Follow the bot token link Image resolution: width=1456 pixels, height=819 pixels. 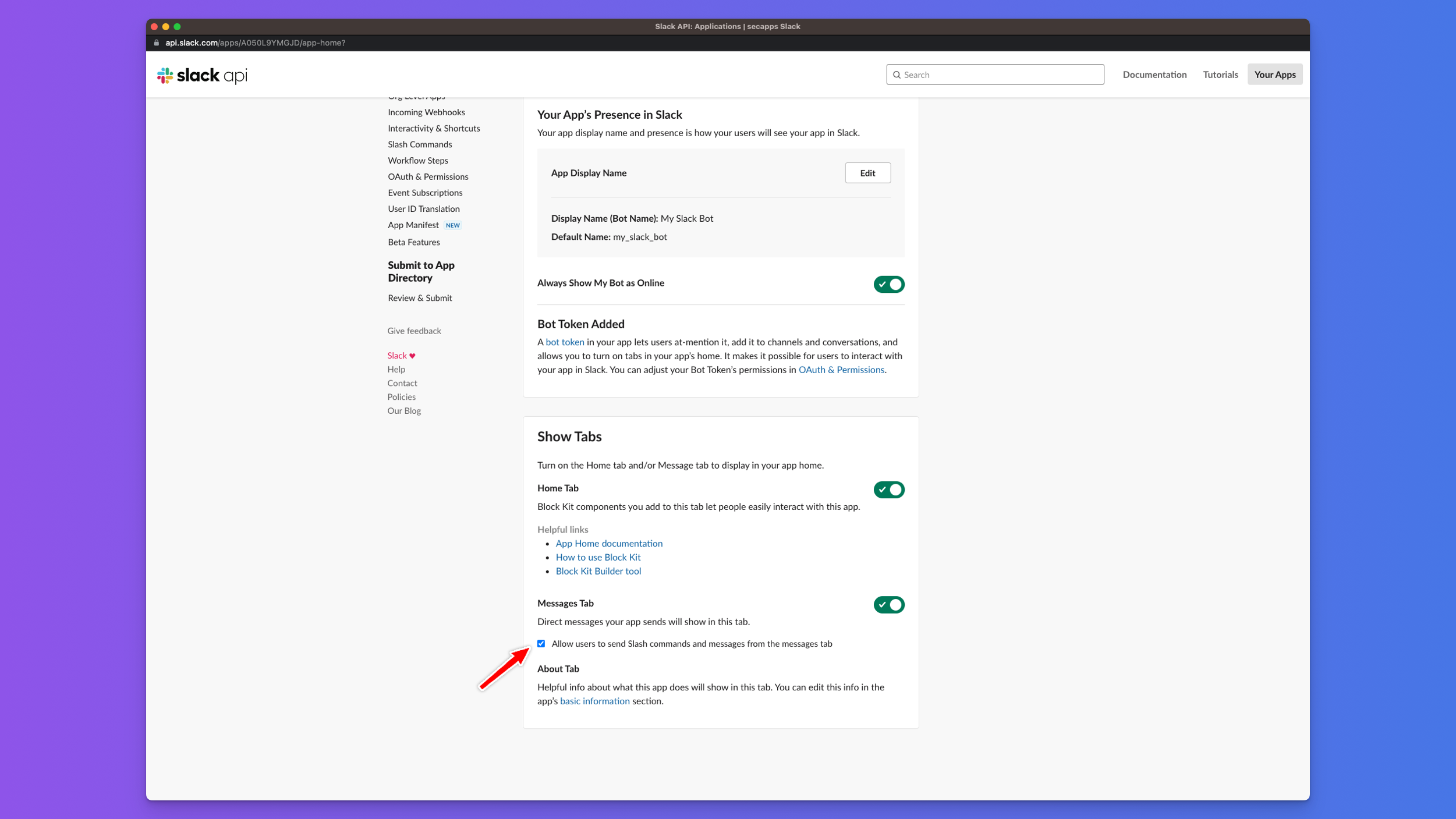(x=565, y=342)
